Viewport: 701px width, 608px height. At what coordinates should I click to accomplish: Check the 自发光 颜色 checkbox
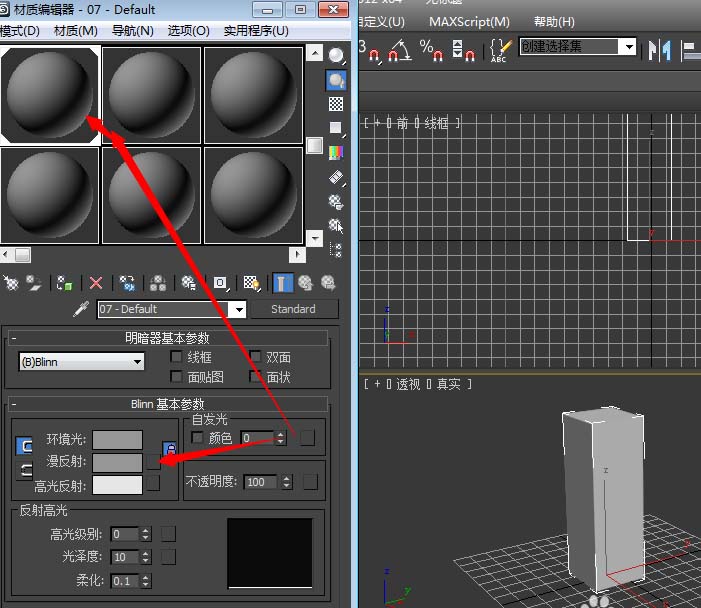[x=197, y=437]
